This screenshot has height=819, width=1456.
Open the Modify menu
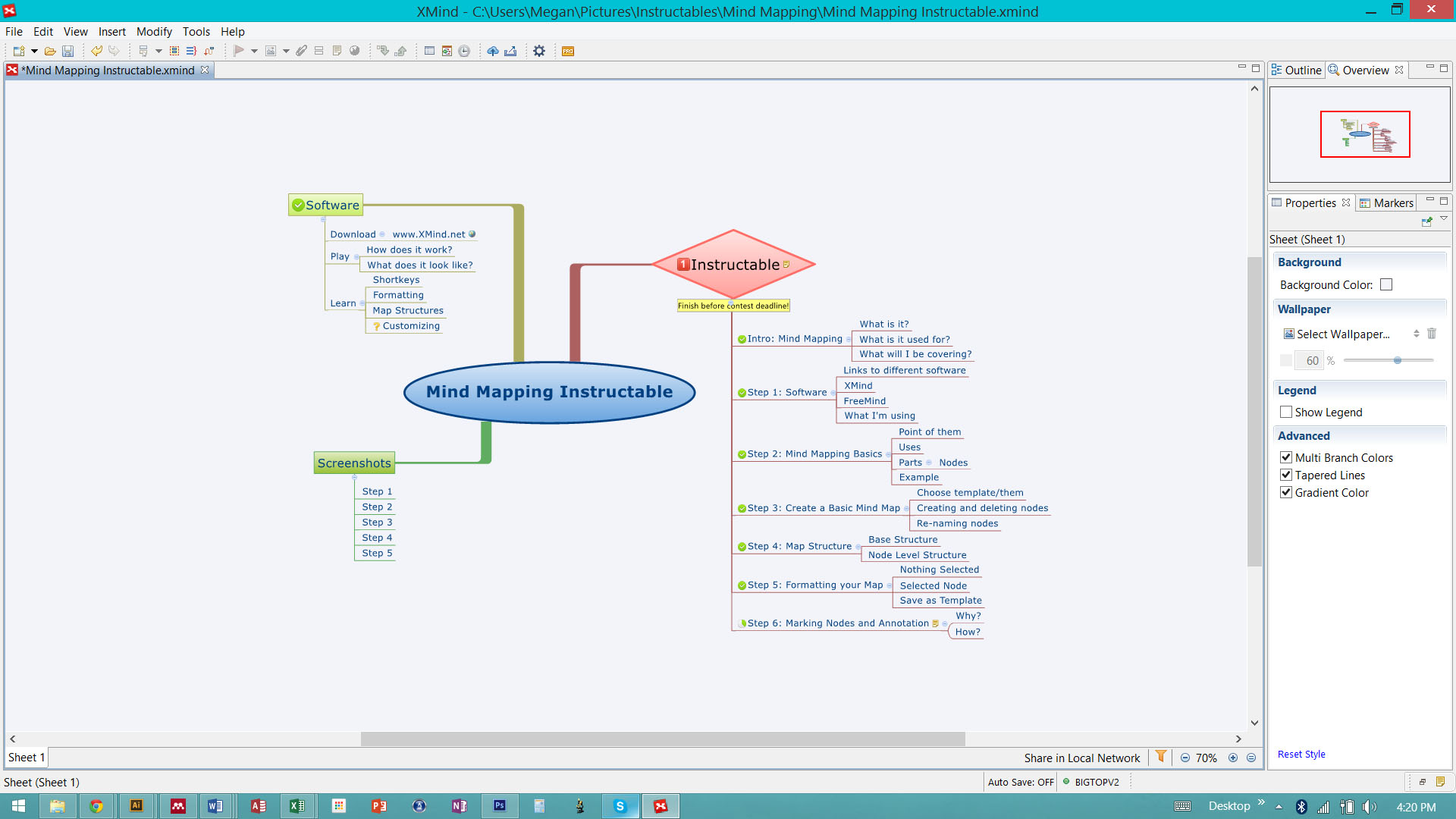pos(154,31)
